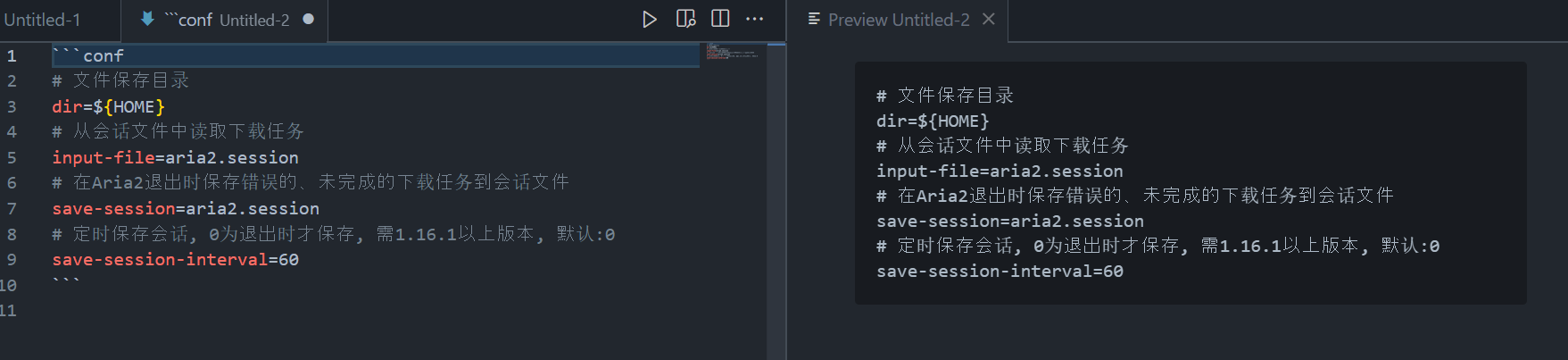The width and height of the screenshot is (1568, 360).
Task: Click the editor minimap
Action: click(x=732, y=53)
